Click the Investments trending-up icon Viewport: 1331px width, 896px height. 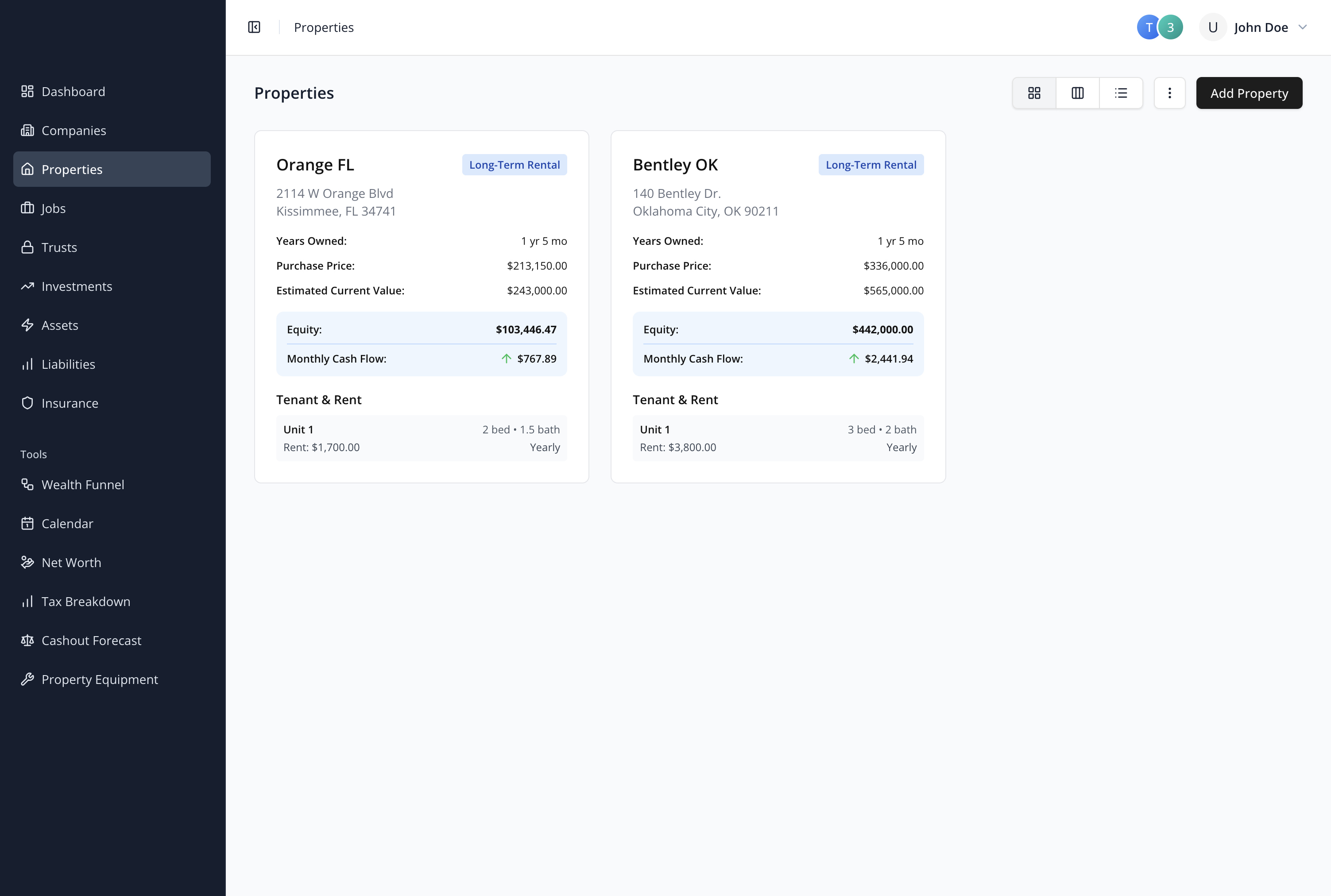27,286
